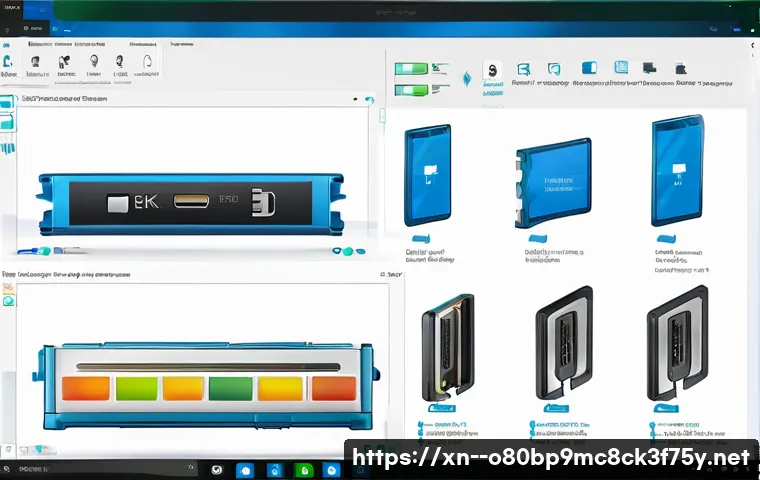Select the first black connector module thumbnail

[x=448, y=347]
